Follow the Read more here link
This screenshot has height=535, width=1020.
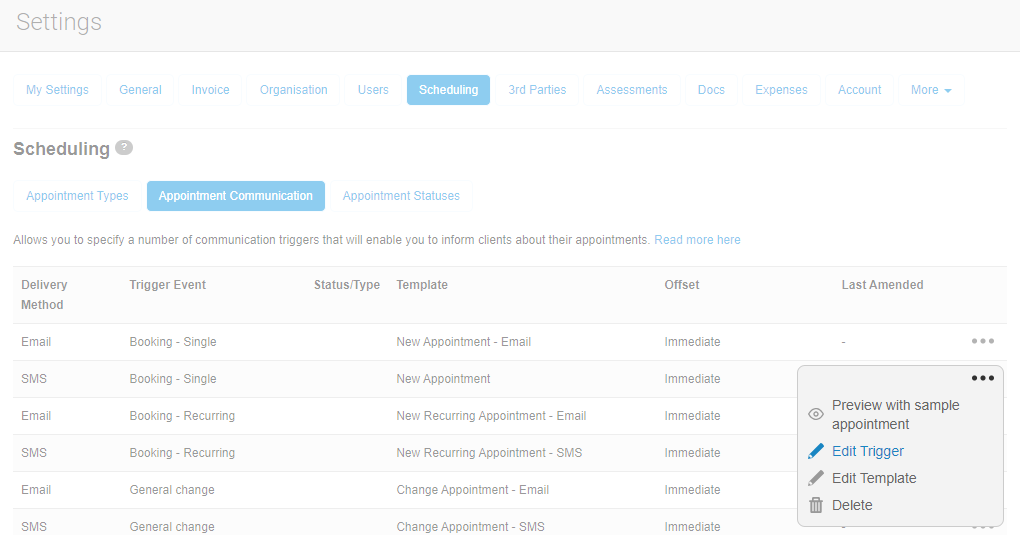pos(697,240)
